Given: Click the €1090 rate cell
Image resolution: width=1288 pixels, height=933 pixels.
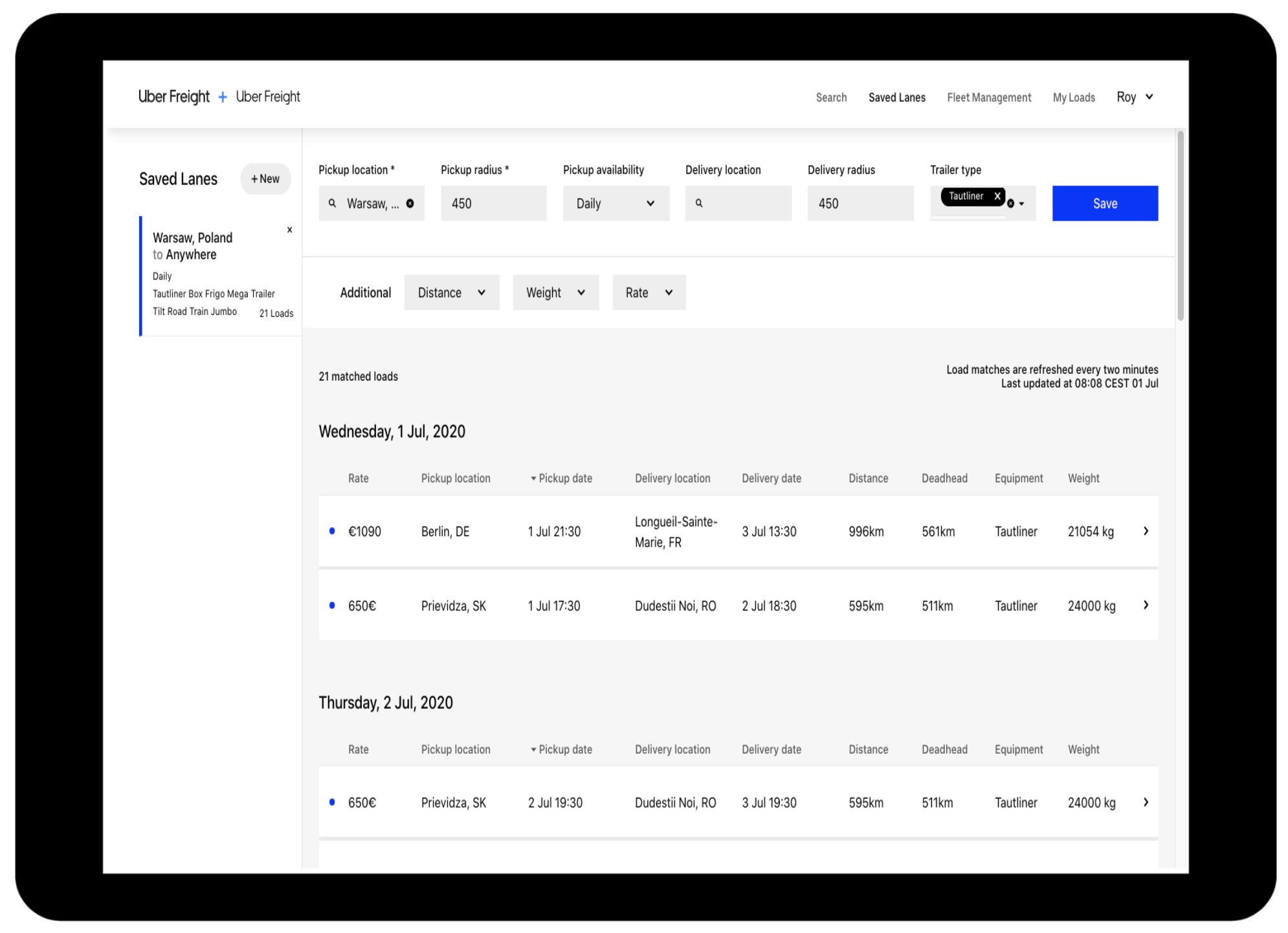Looking at the screenshot, I should click(x=364, y=531).
